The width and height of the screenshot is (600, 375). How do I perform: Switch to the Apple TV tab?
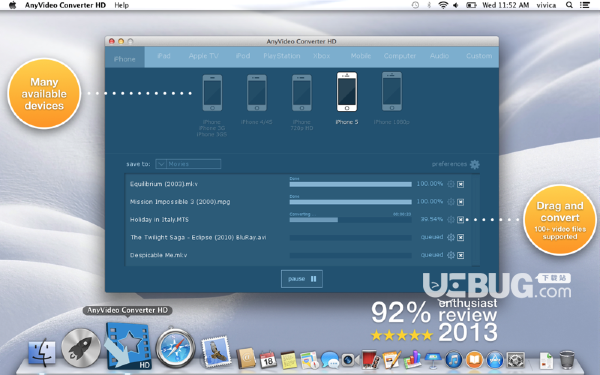coord(204,56)
